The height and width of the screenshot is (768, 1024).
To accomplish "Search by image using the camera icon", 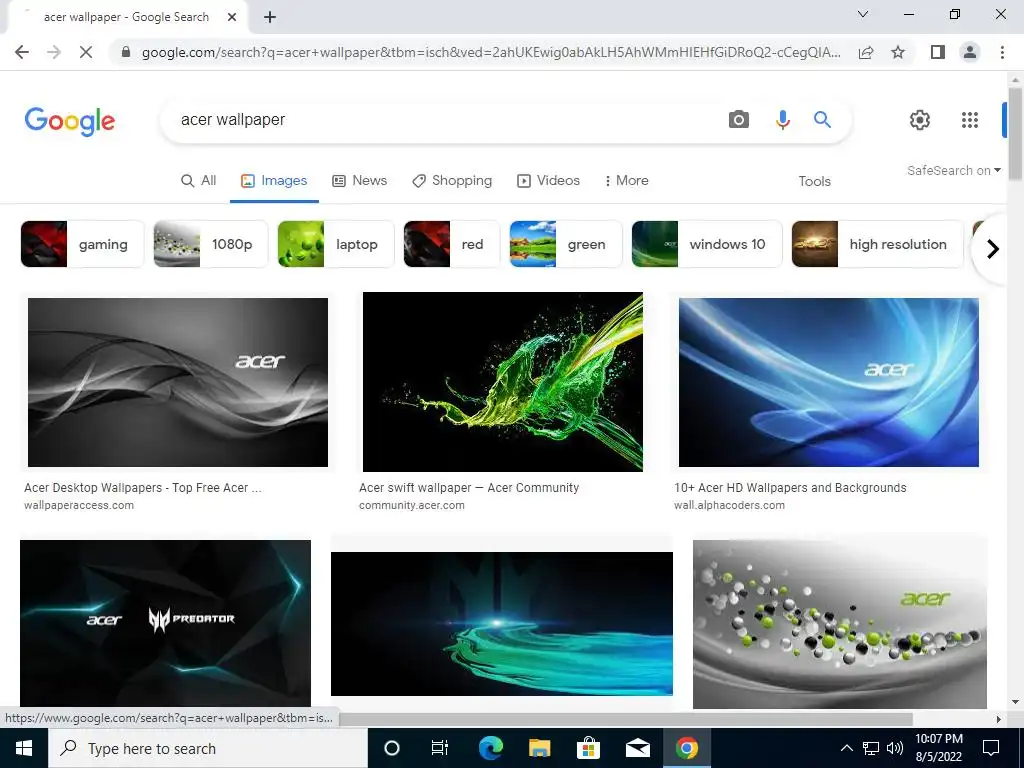I will pos(739,120).
